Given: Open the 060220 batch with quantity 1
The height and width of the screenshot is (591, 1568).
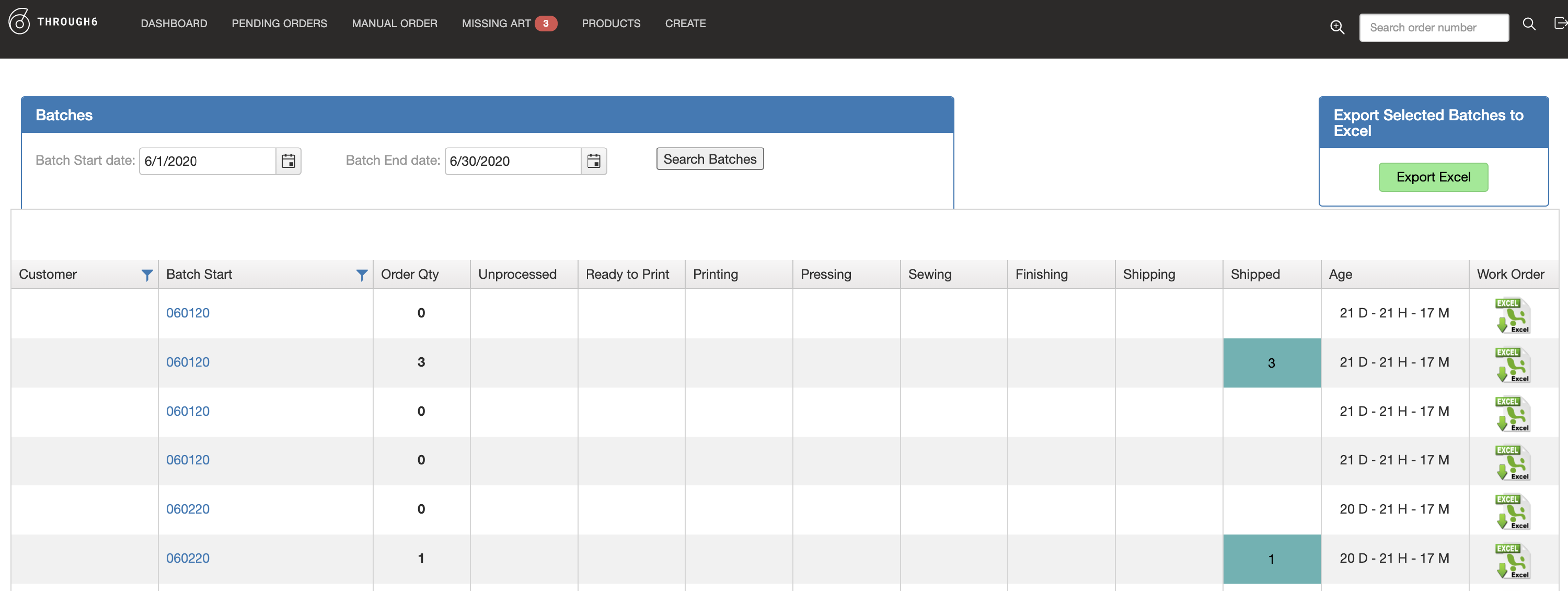Looking at the screenshot, I should click(188, 558).
